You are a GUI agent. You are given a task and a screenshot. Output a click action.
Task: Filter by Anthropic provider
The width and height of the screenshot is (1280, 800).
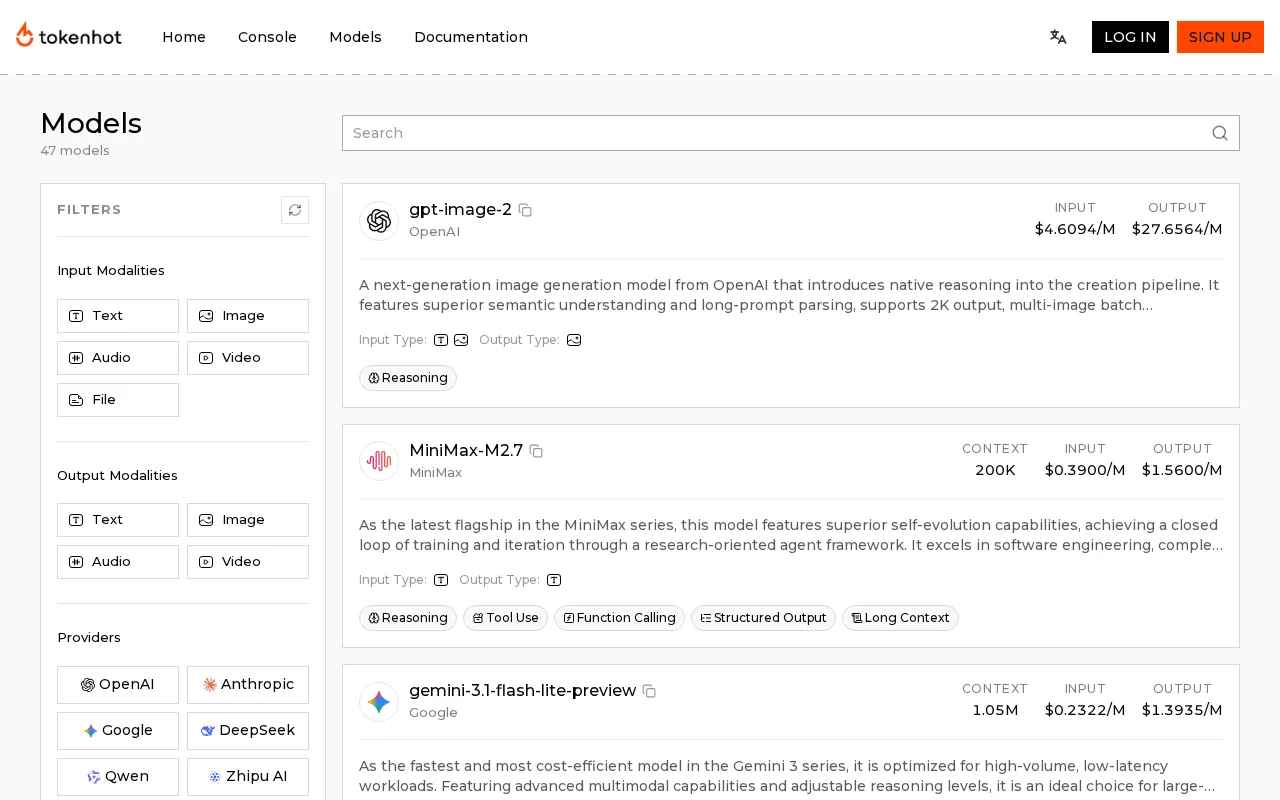point(248,685)
